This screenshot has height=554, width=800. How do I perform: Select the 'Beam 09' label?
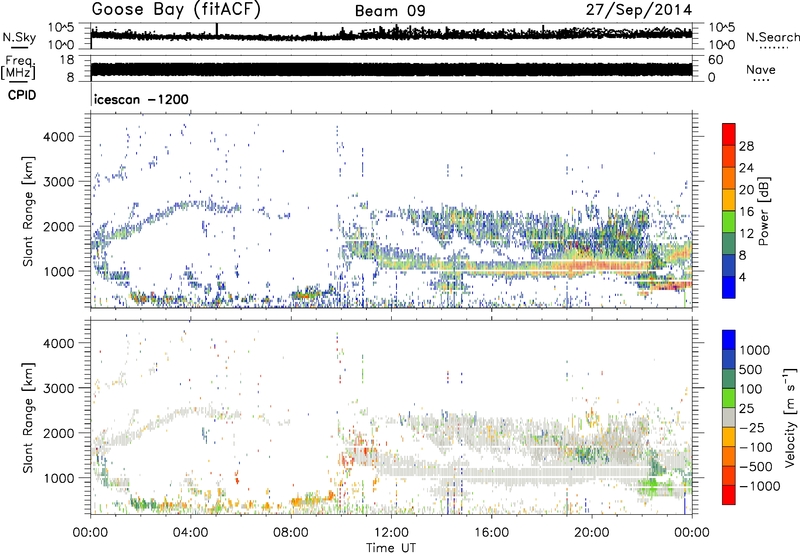(x=390, y=11)
